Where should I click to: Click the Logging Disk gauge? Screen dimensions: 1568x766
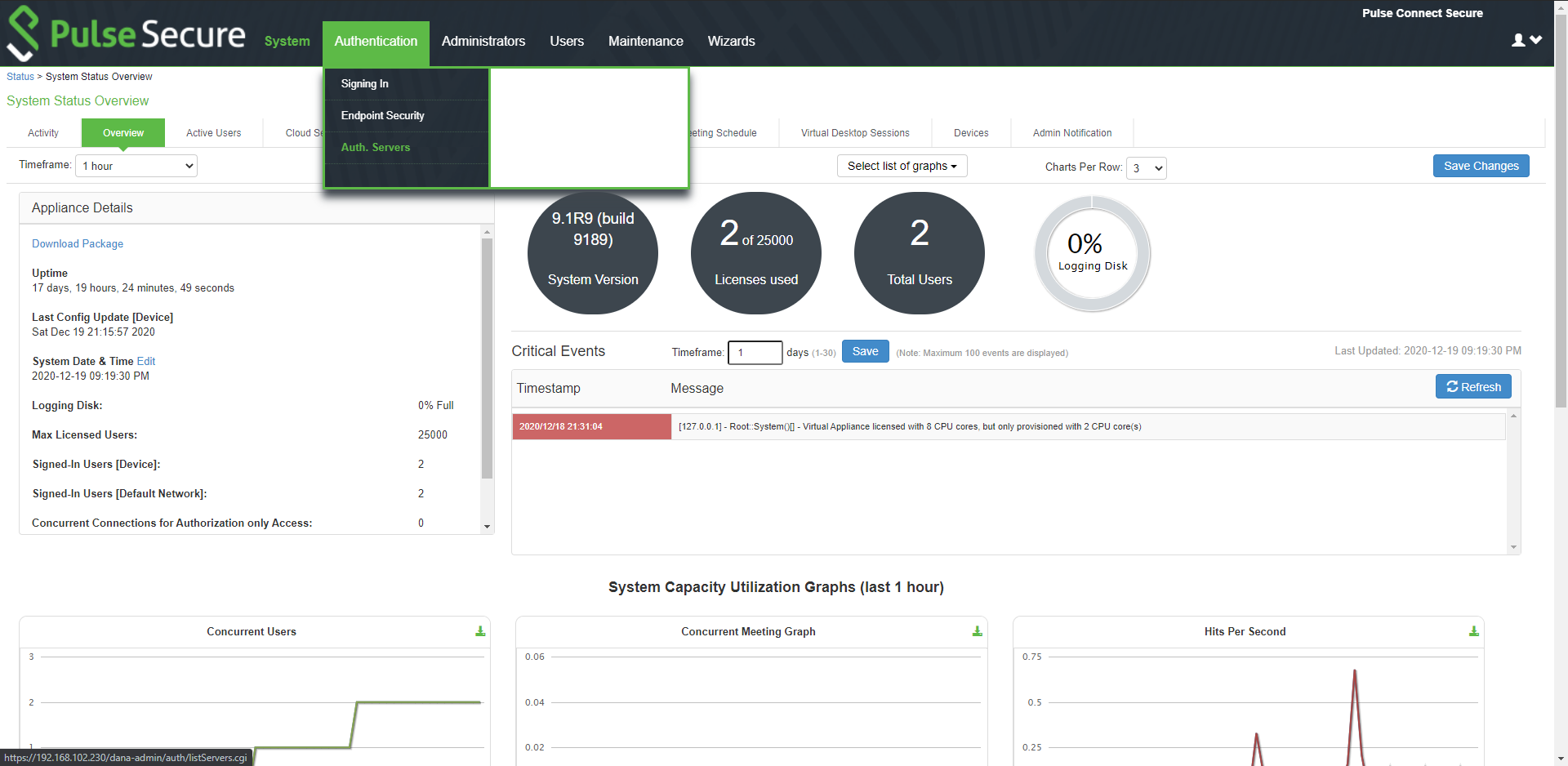coord(1093,253)
